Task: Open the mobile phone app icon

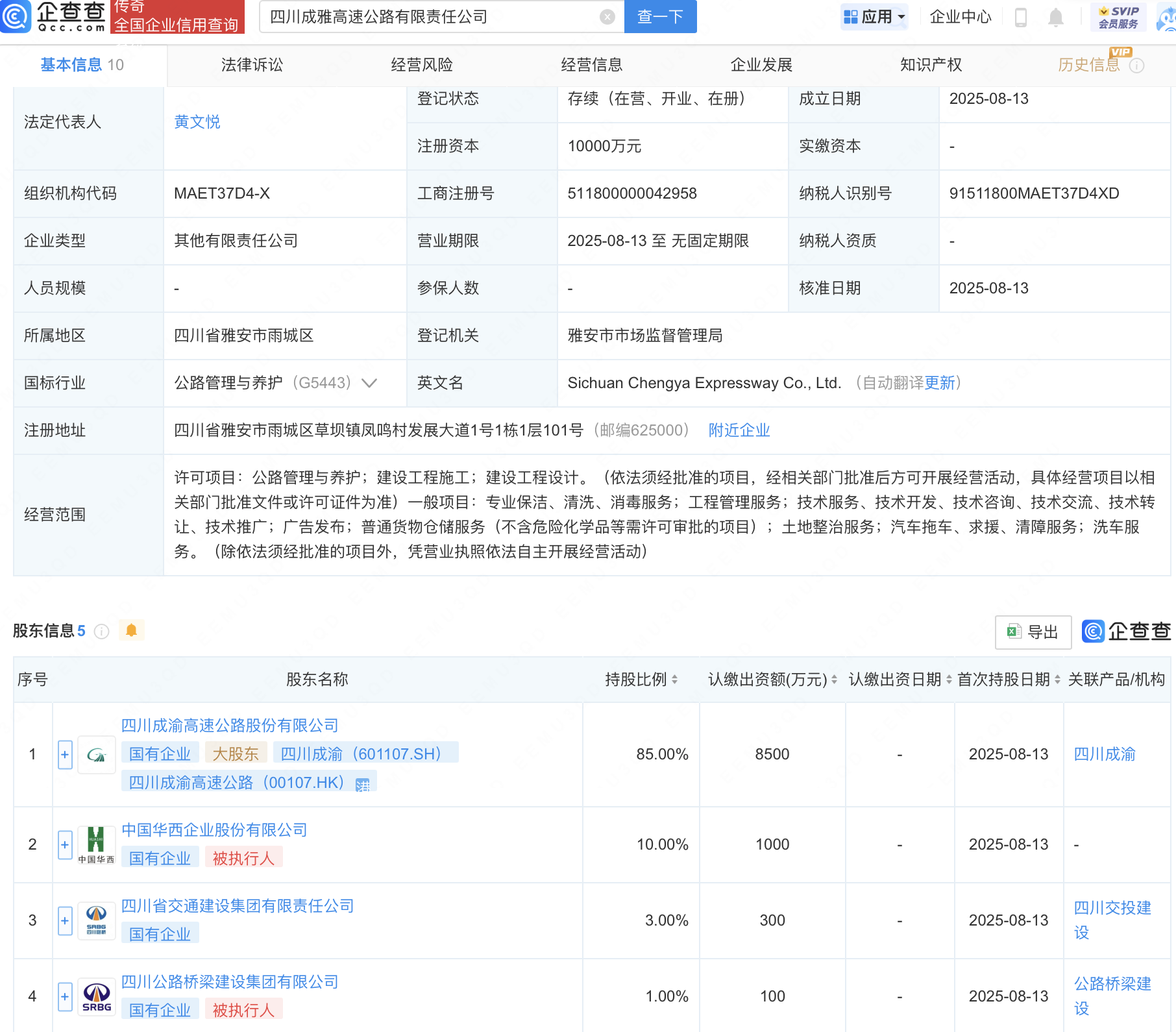Action: 1020,18
